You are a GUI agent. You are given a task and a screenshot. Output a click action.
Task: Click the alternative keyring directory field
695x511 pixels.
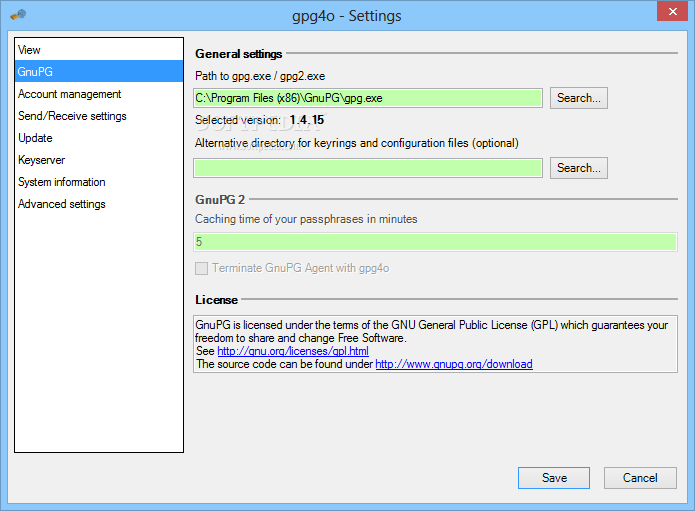368,168
